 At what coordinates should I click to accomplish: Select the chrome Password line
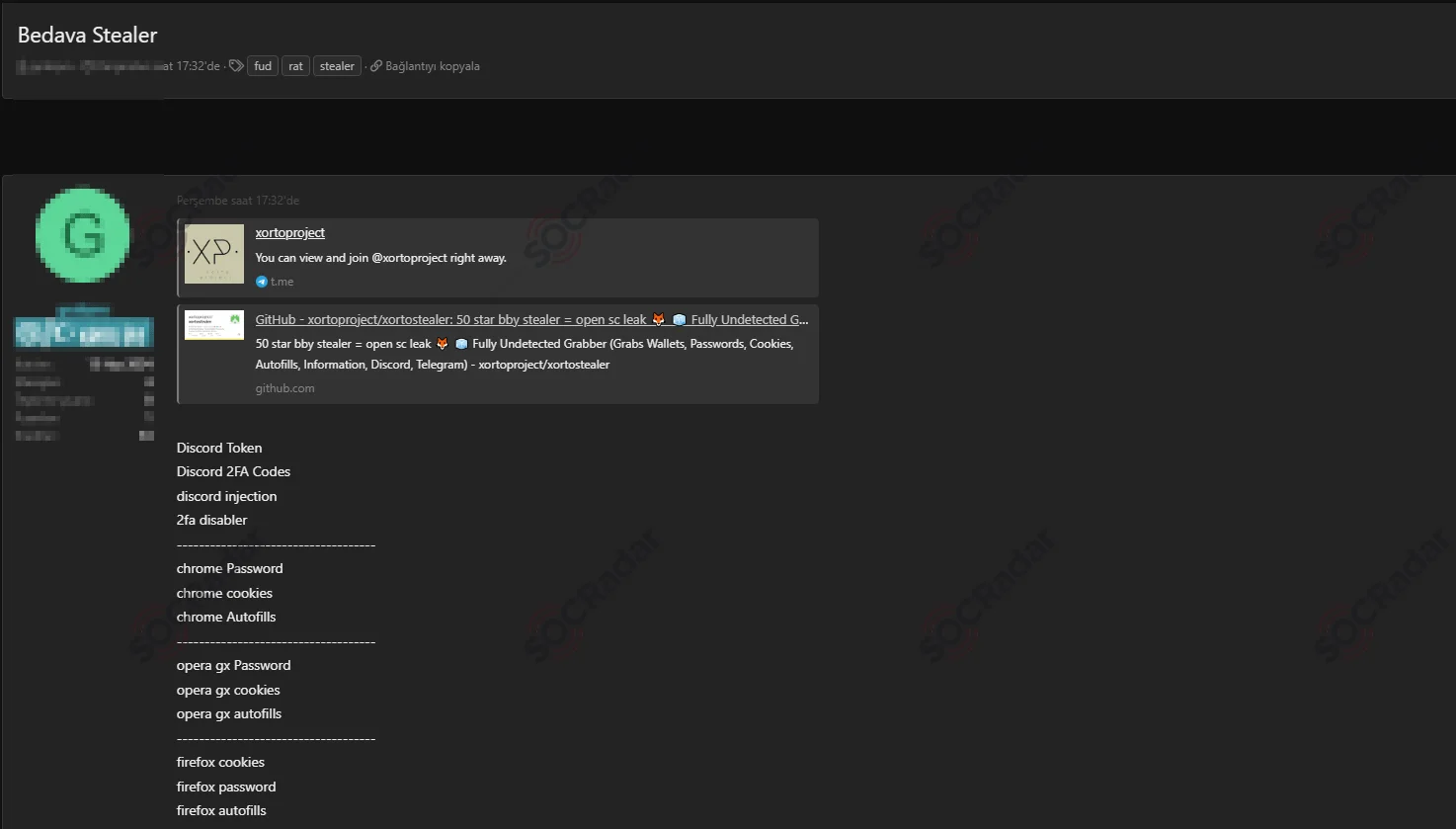click(x=229, y=568)
